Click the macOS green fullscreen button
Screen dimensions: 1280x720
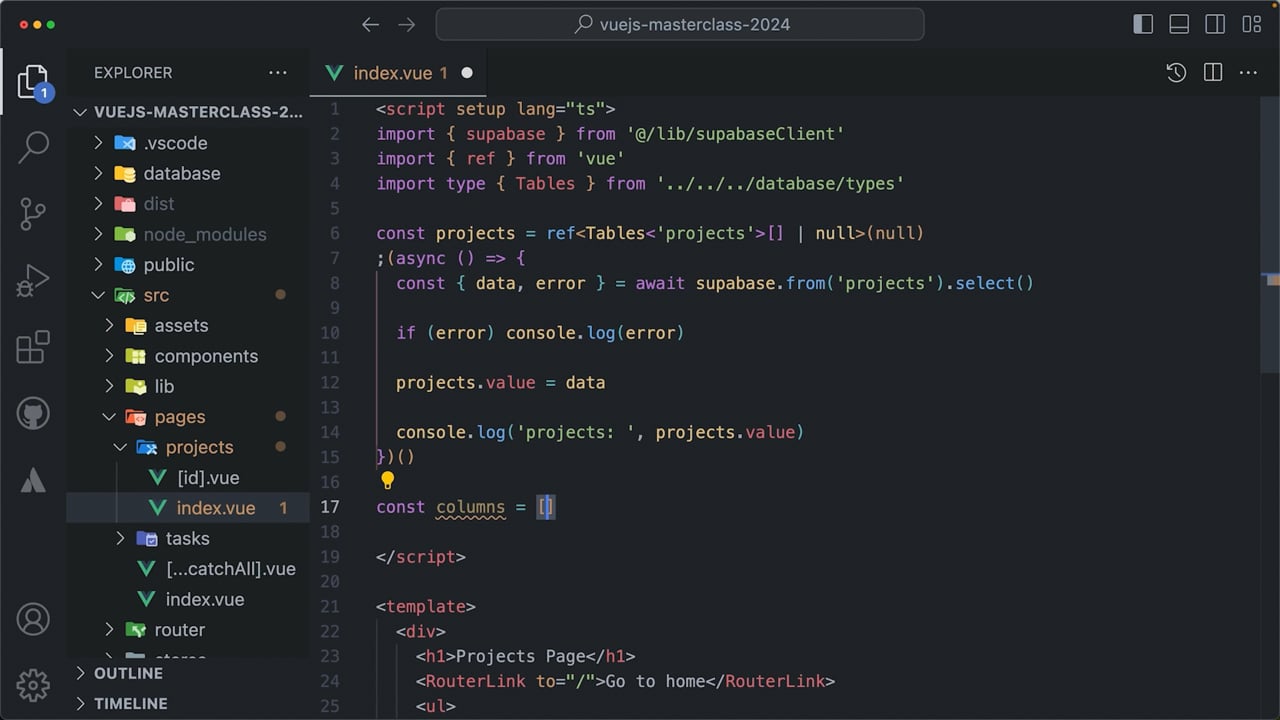coord(52,25)
